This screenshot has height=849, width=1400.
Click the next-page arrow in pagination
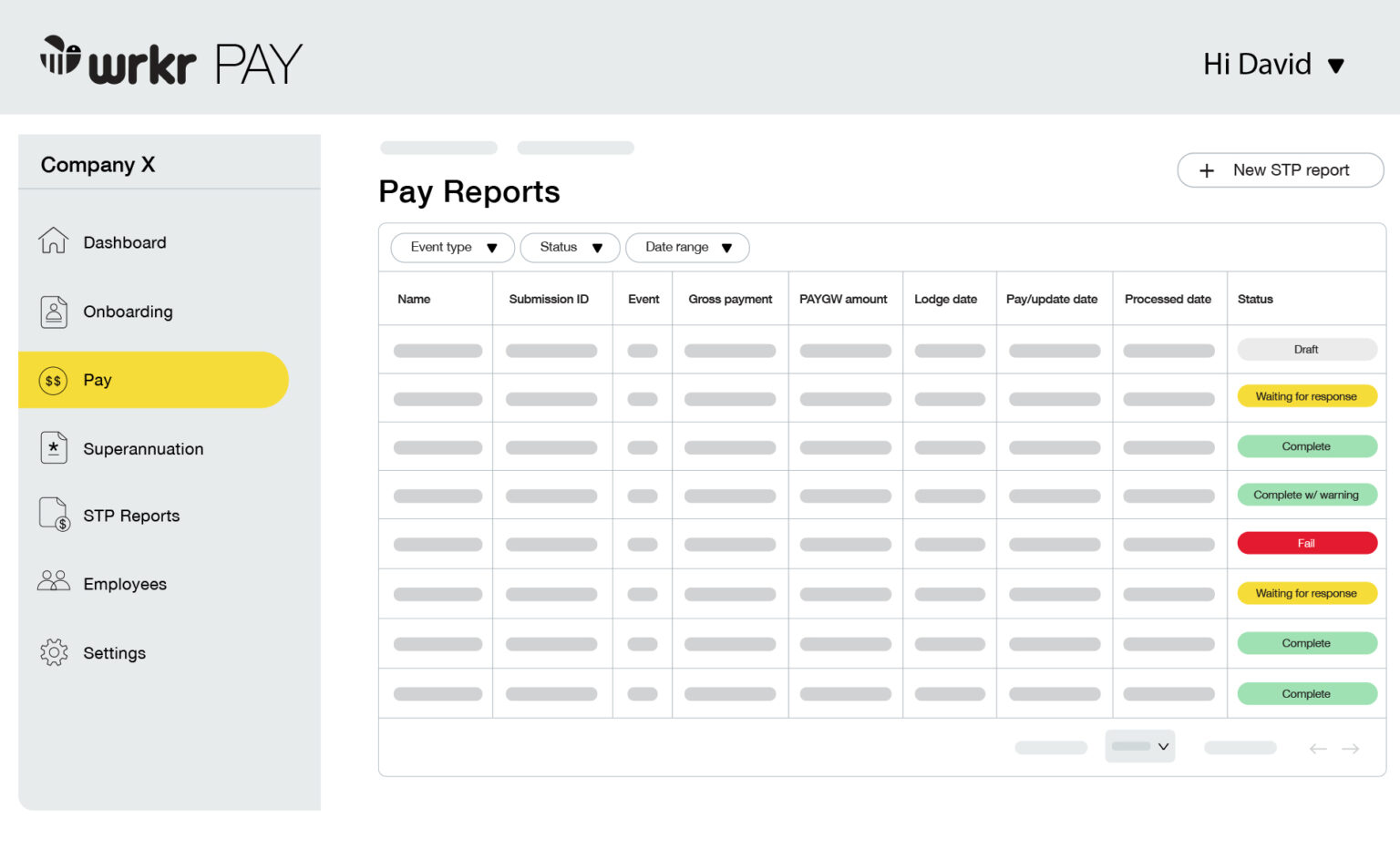(x=1351, y=747)
